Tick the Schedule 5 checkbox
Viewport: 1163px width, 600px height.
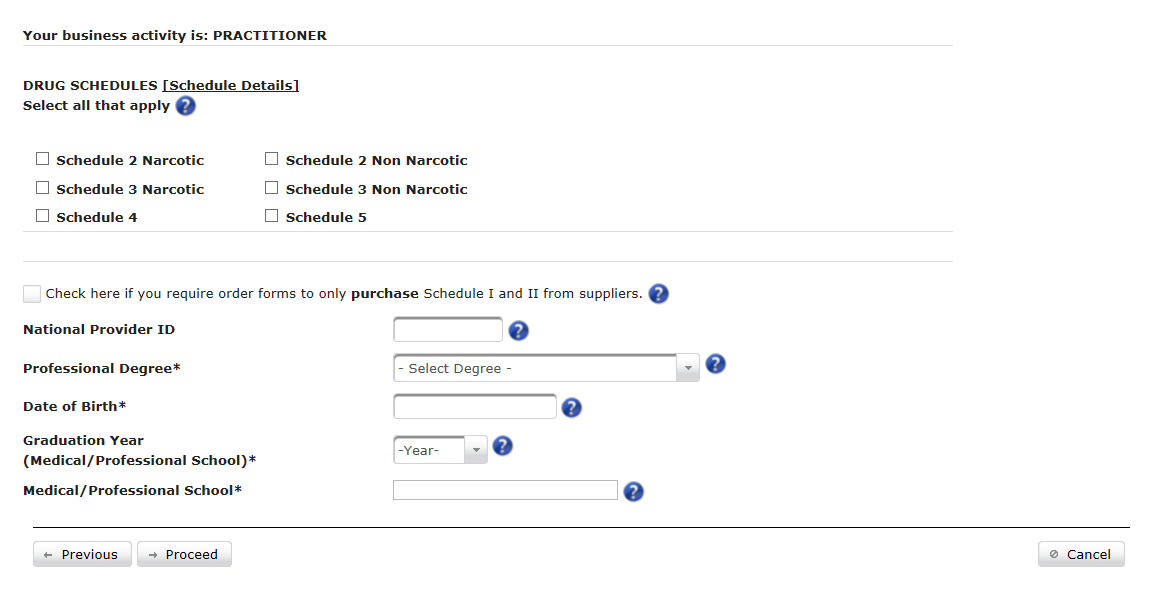click(272, 216)
